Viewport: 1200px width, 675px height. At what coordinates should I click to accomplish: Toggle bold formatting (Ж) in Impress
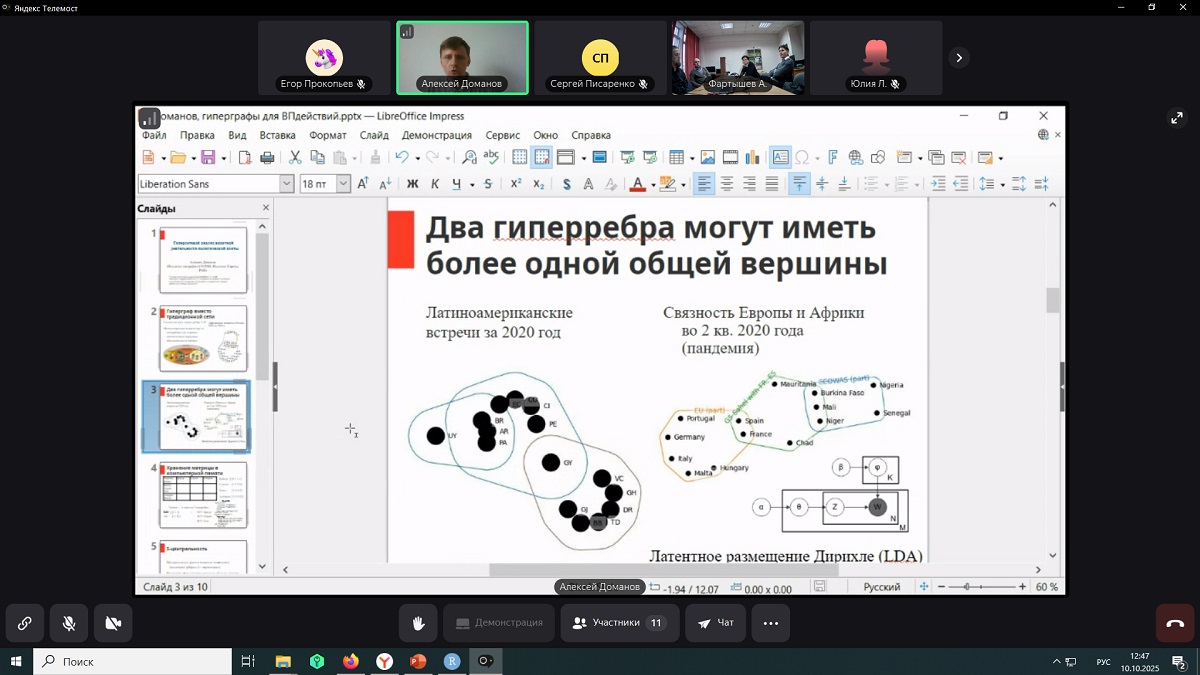pos(412,184)
